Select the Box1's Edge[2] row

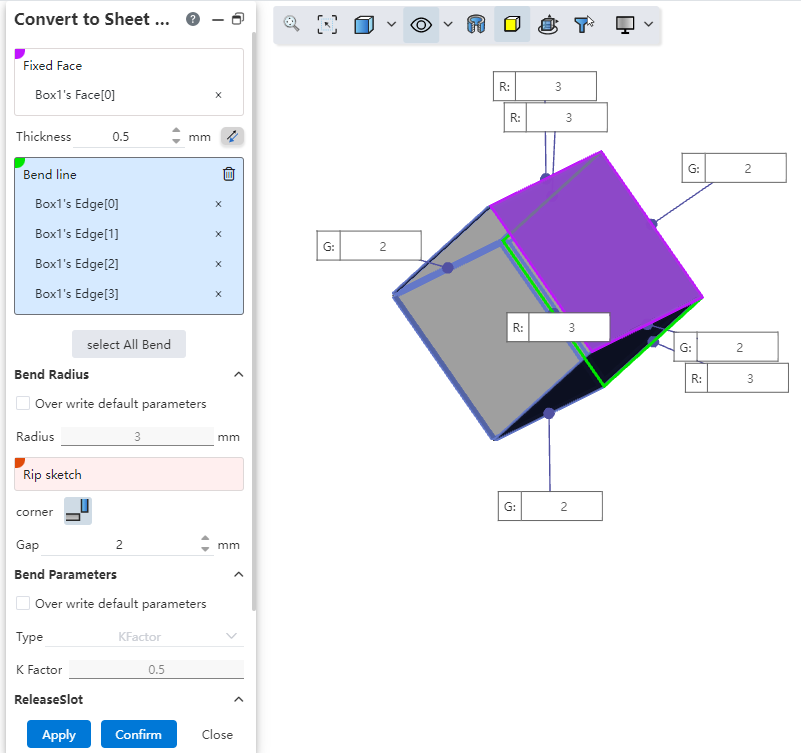coord(129,264)
